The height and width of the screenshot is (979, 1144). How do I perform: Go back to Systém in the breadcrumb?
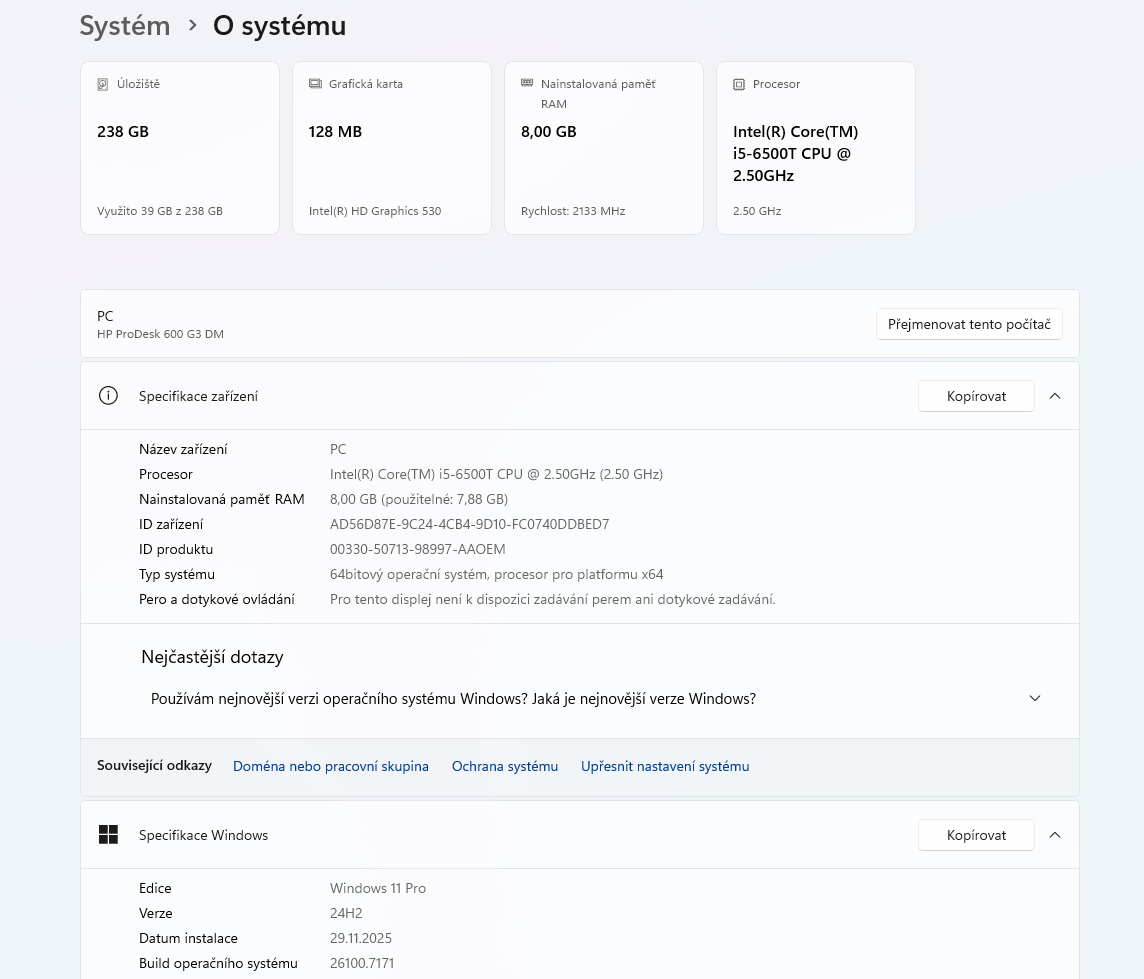(125, 26)
